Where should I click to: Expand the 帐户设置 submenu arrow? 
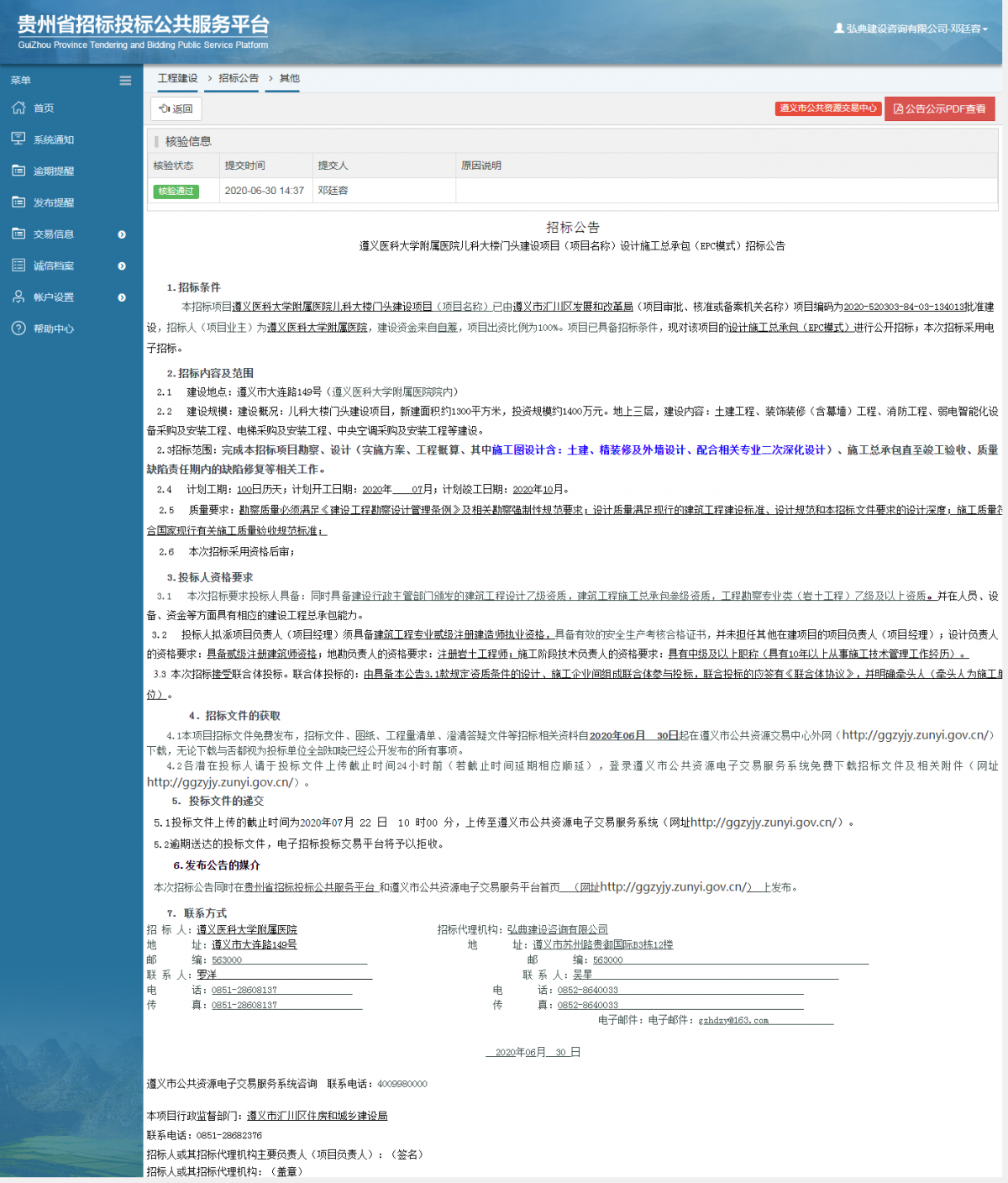tap(122, 297)
